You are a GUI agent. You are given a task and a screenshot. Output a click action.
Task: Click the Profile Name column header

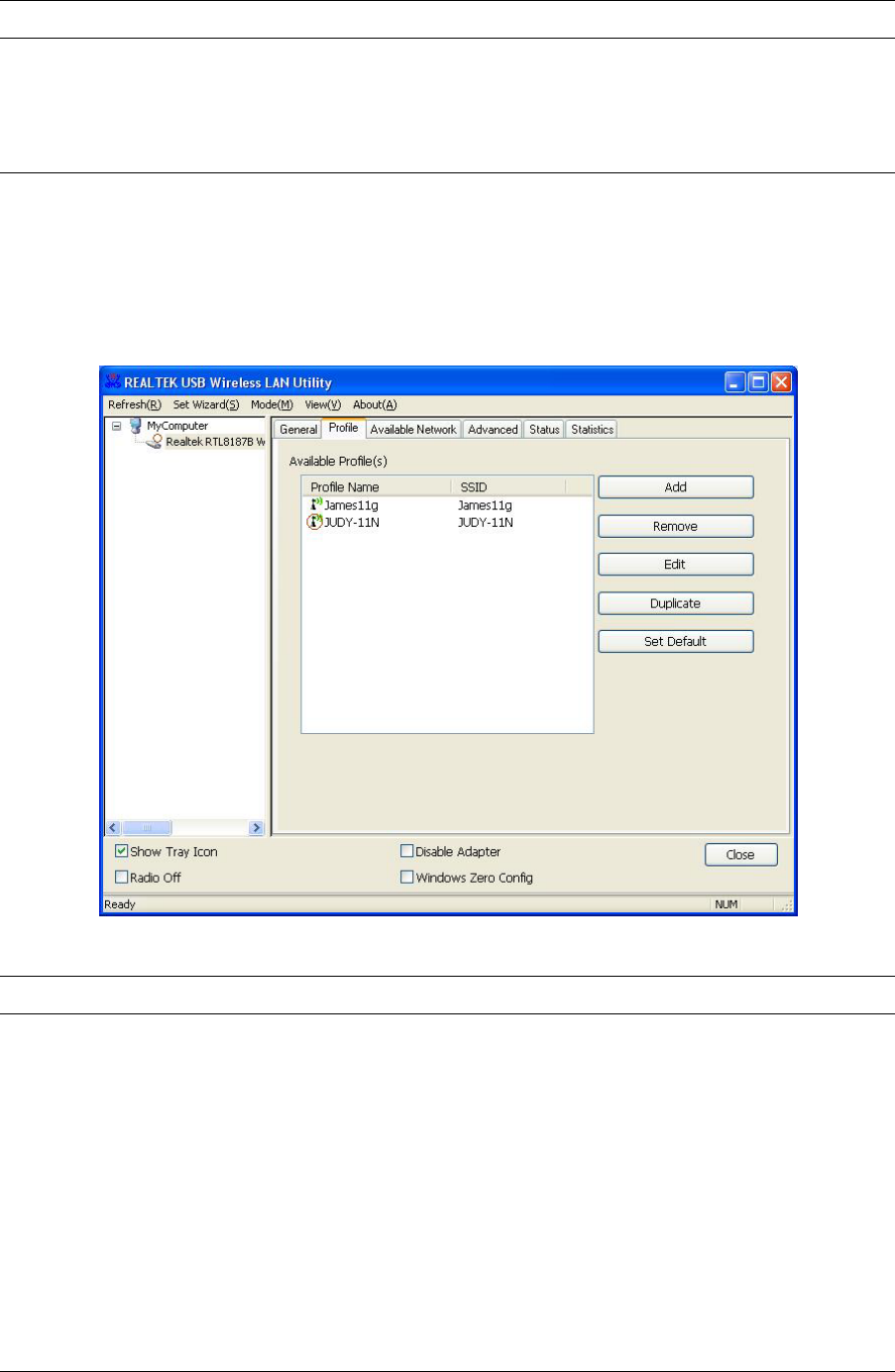pos(377,487)
